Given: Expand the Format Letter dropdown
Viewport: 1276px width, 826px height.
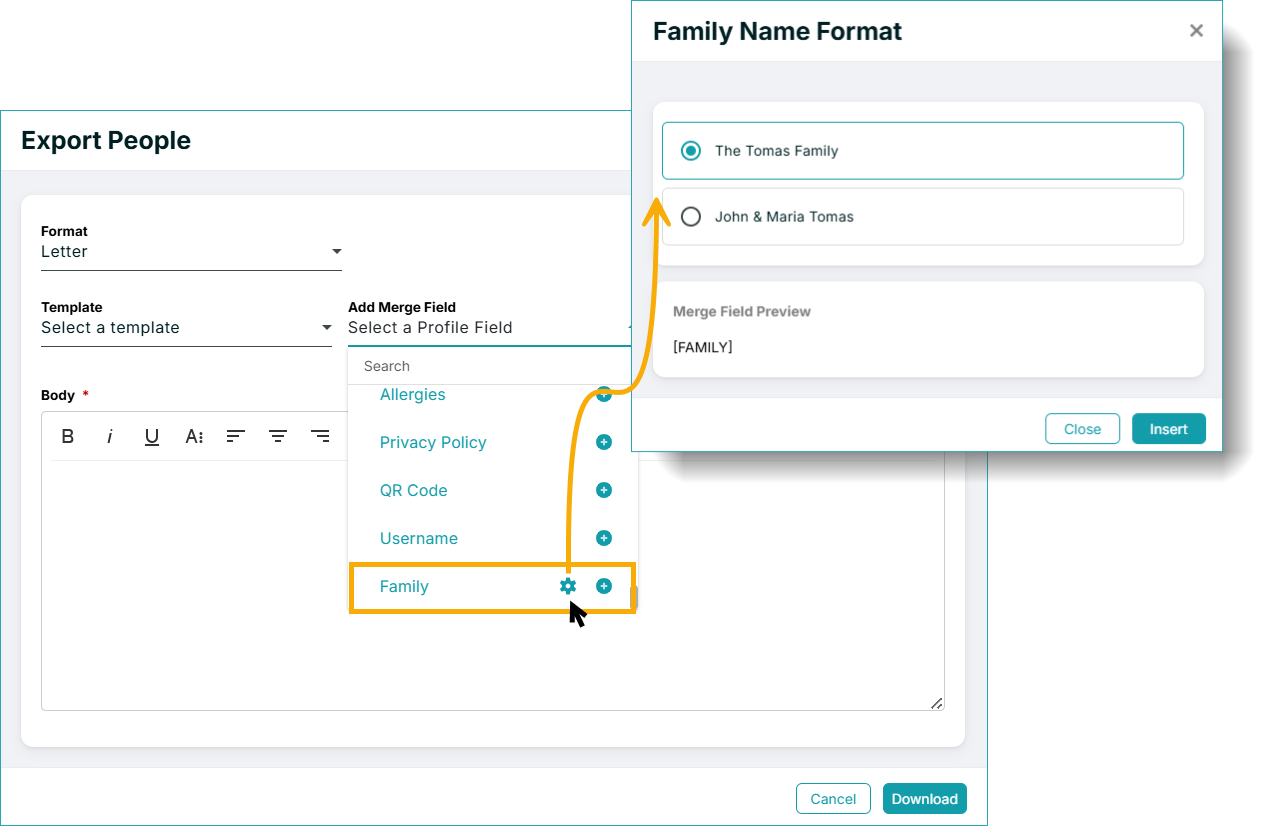Looking at the screenshot, I should pyautogui.click(x=191, y=252).
